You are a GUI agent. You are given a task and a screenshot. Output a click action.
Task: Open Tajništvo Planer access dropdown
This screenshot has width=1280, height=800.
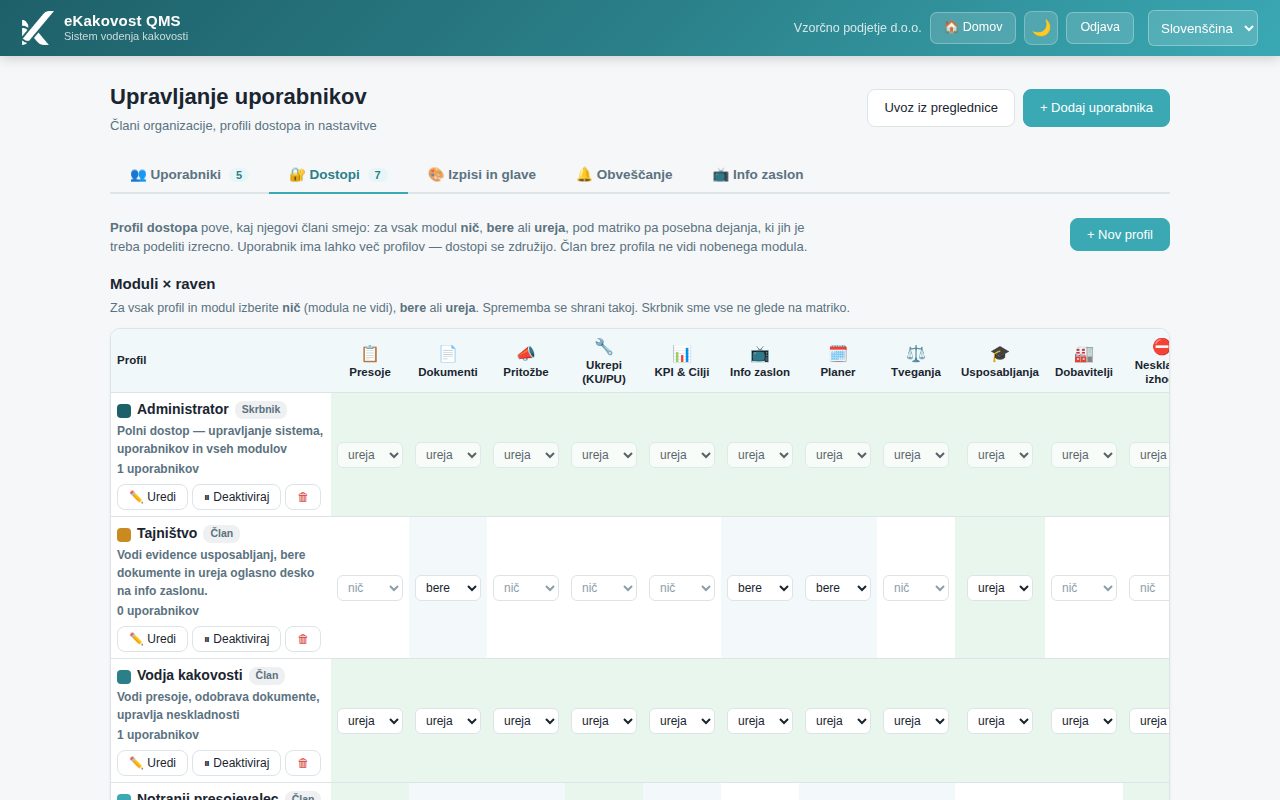coord(838,588)
